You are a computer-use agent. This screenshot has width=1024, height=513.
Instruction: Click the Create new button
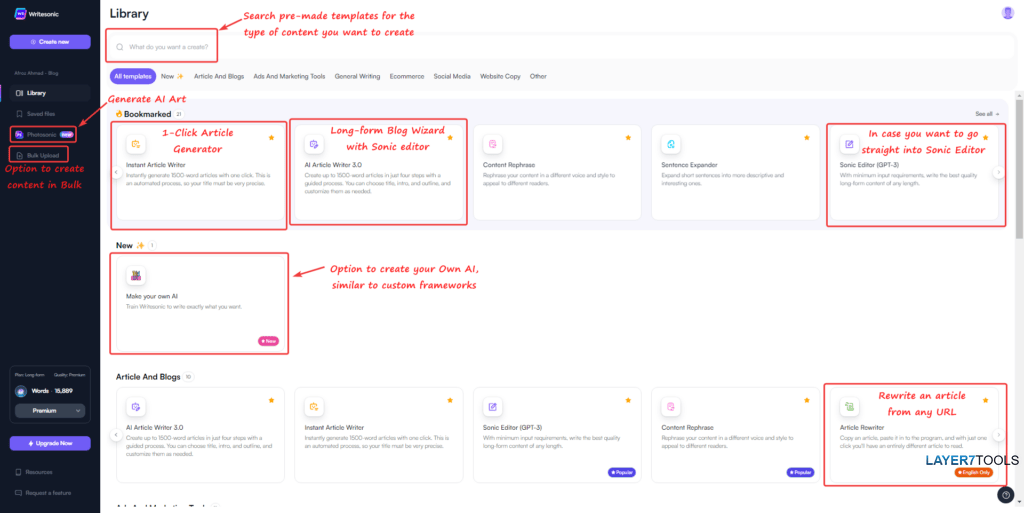(x=50, y=42)
